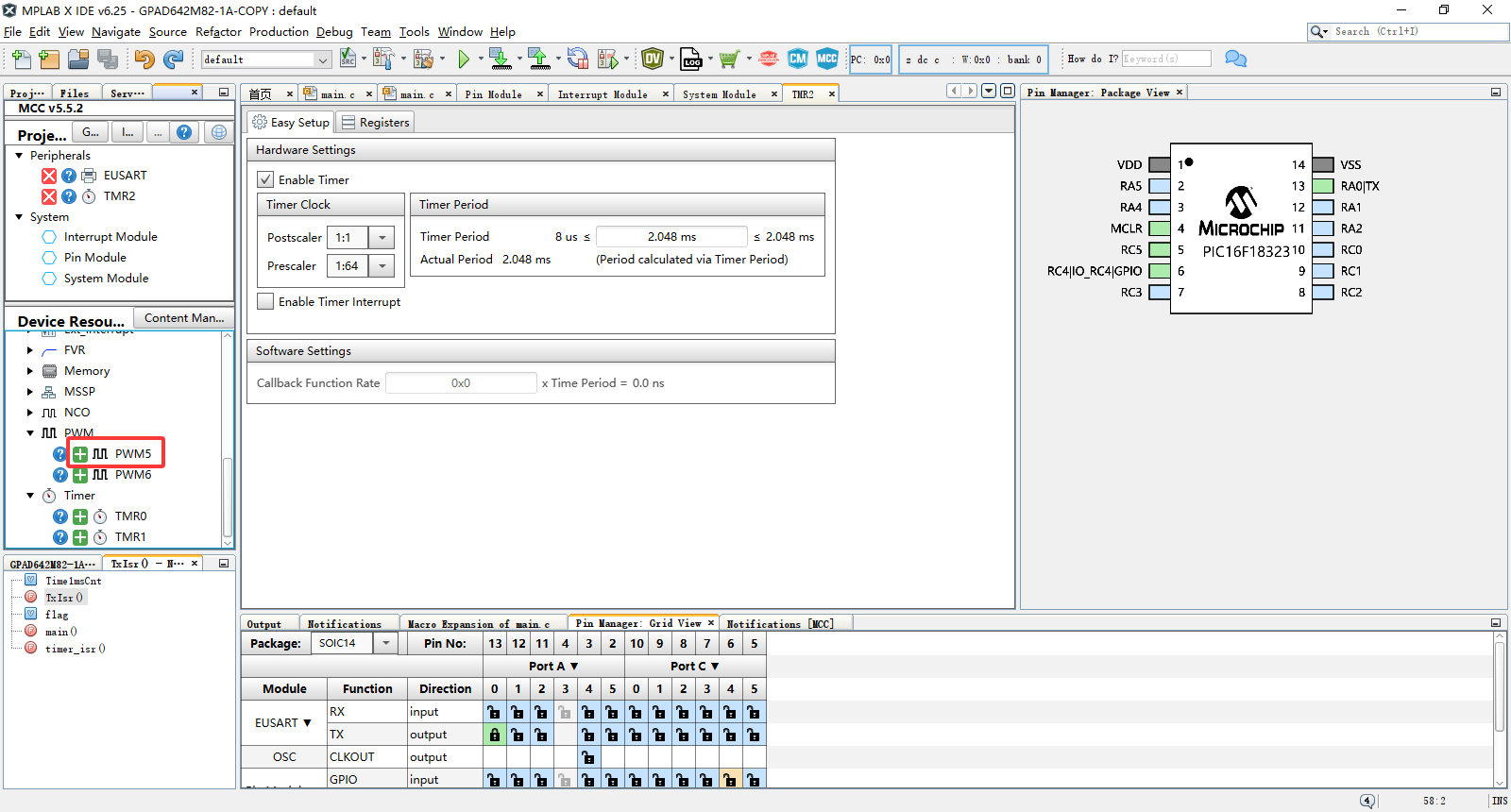
Task: Add TMR0 with the green plus icon
Action: pyautogui.click(x=80, y=516)
